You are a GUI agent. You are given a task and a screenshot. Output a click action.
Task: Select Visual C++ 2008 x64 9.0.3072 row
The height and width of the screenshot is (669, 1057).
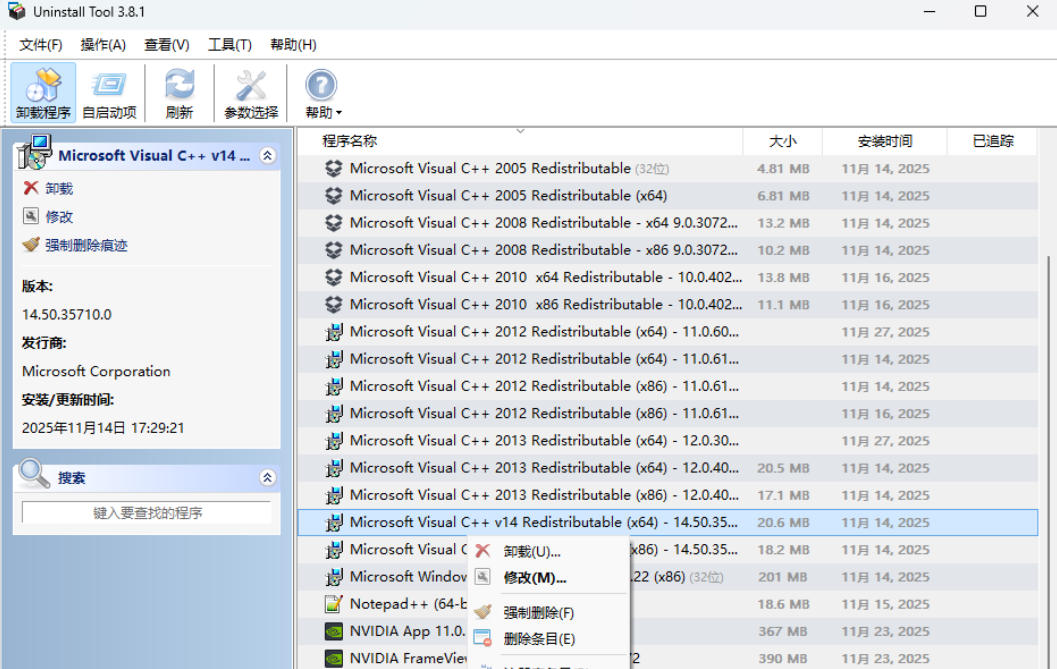click(667, 223)
